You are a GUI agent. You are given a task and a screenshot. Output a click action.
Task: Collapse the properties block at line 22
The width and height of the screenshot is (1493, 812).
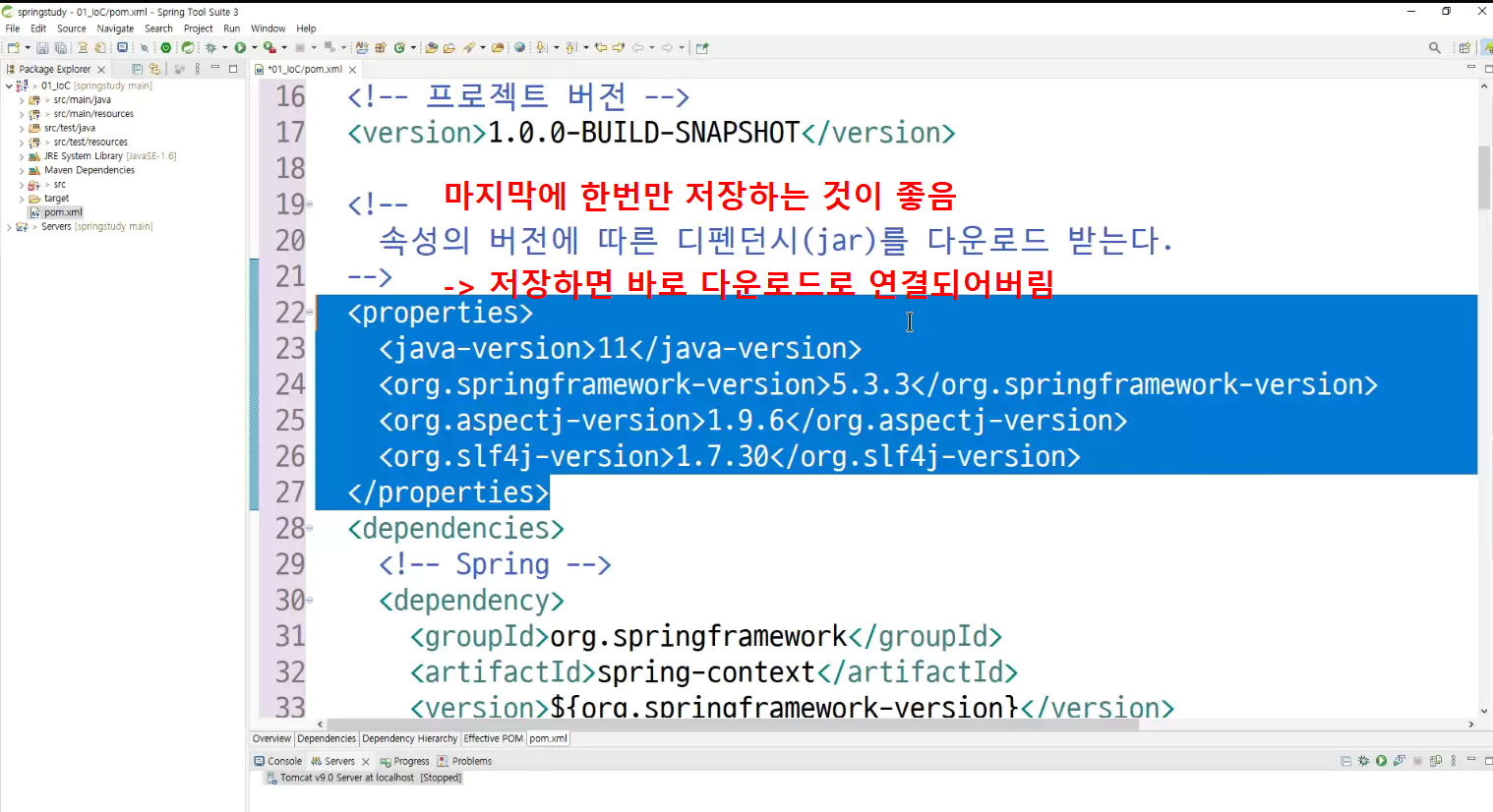coord(310,313)
